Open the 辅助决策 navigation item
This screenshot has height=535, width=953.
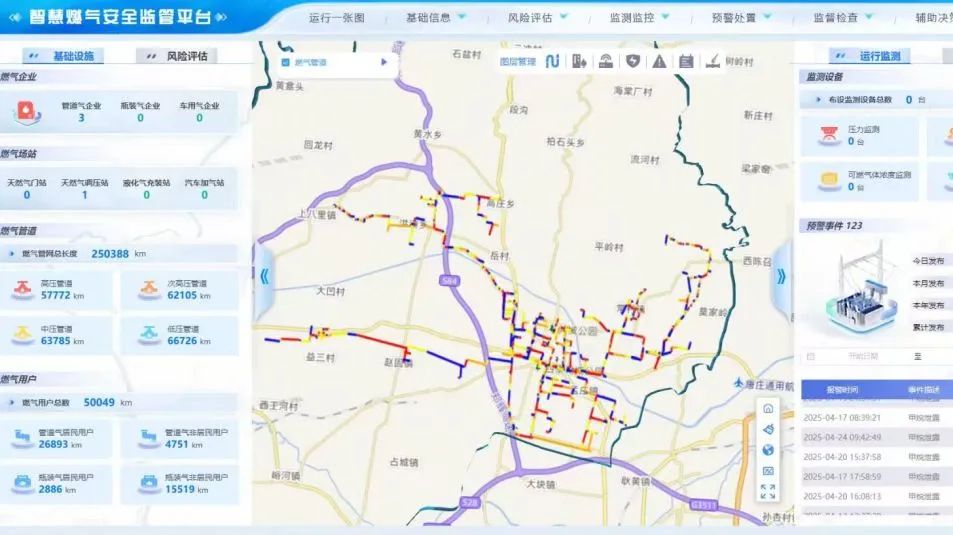[934, 18]
